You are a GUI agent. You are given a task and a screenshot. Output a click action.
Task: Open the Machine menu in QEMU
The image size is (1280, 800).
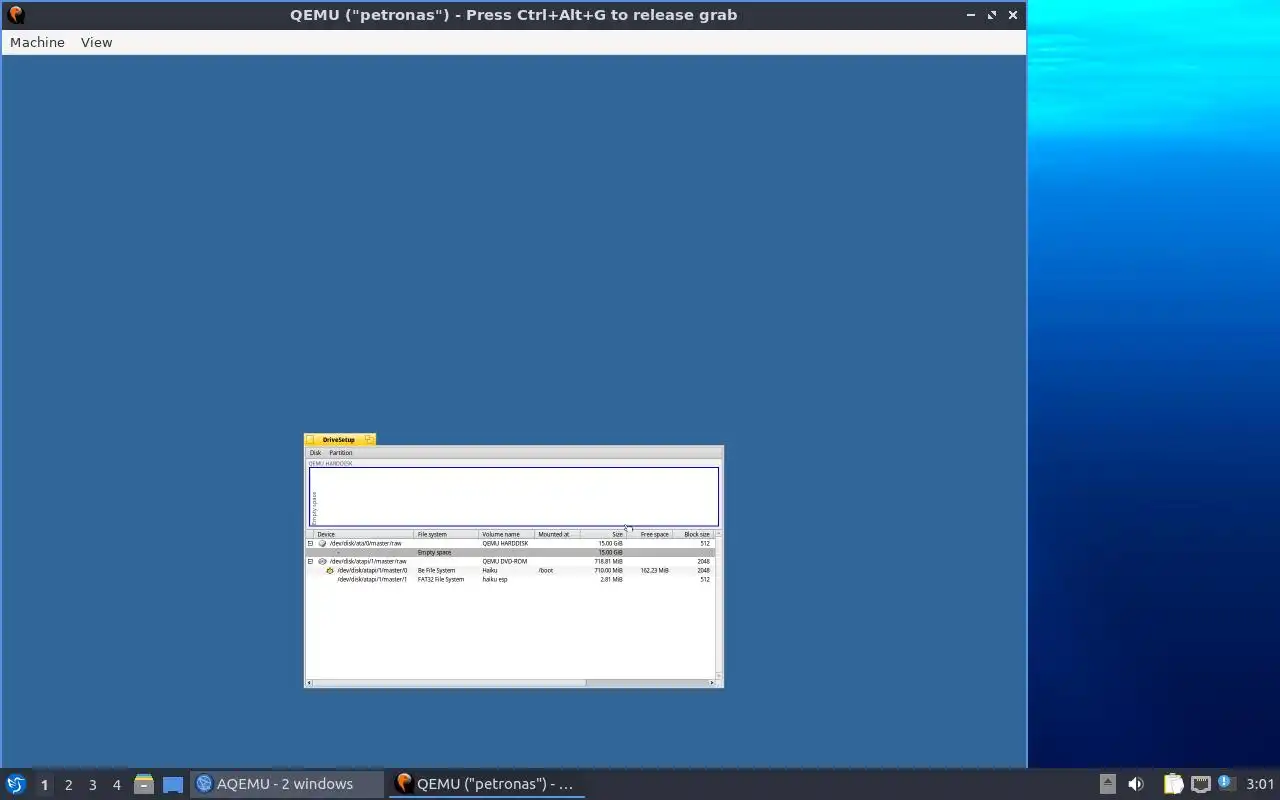pyautogui.click(x=37, y=42)
